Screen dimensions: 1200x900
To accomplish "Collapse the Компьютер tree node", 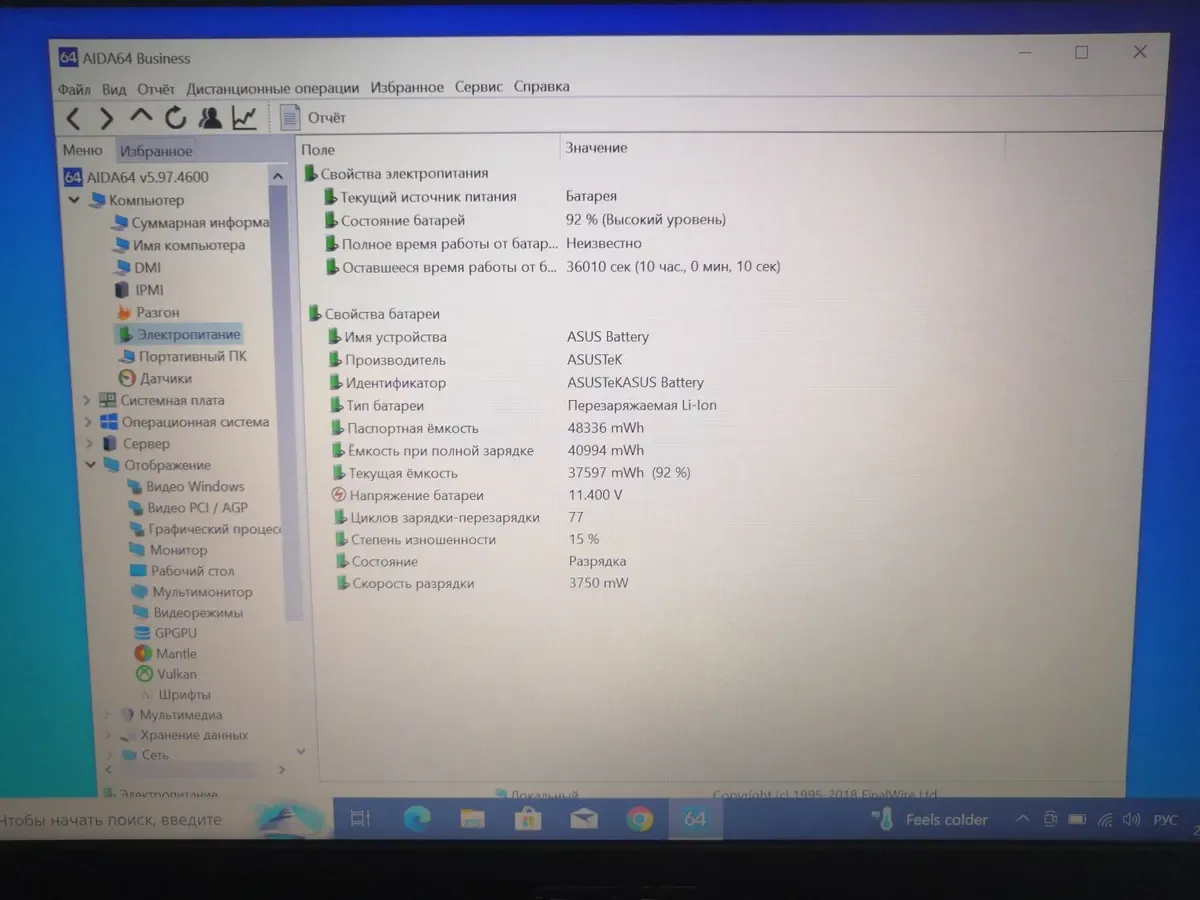I will [74, 200].
